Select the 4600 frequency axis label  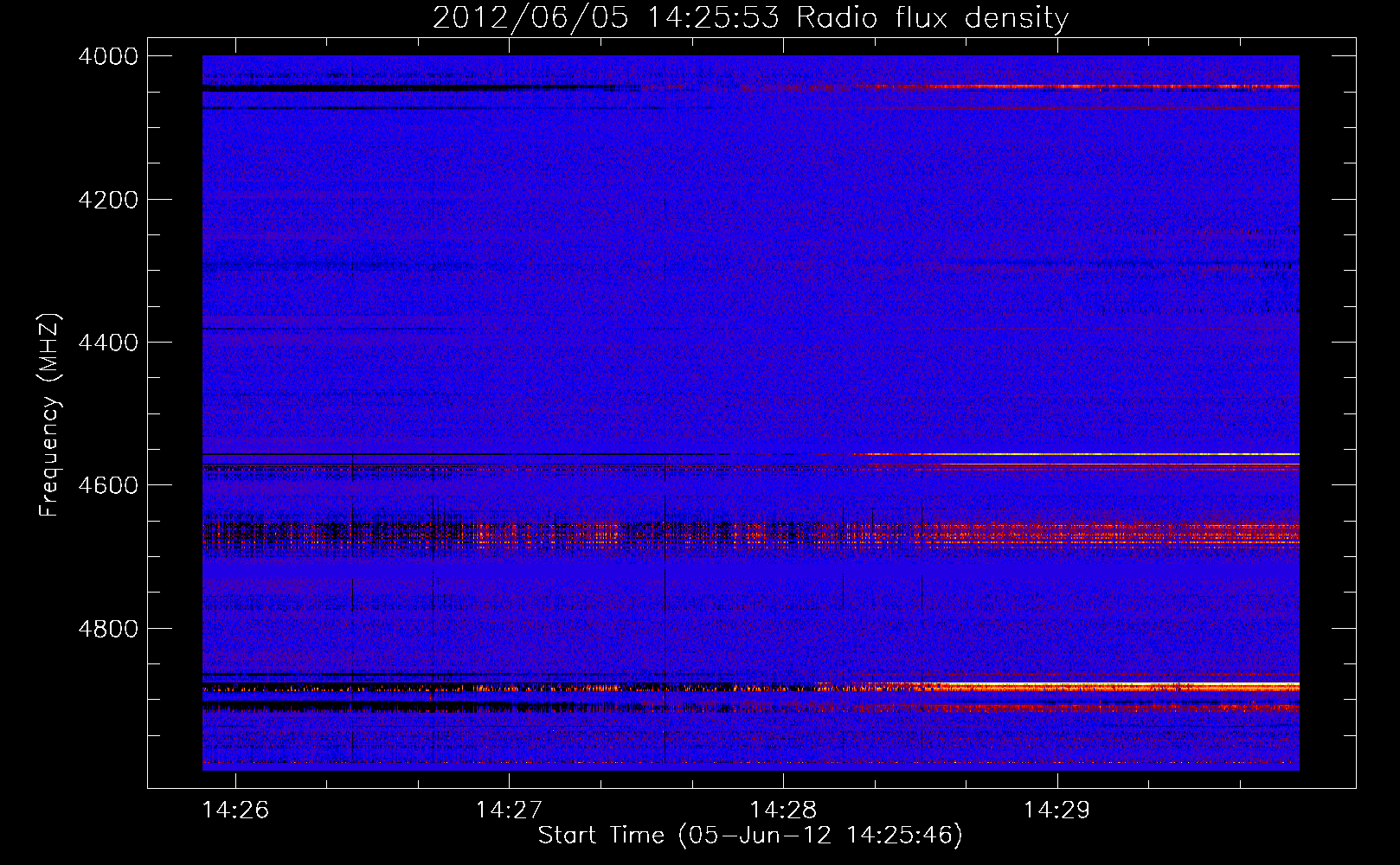(107, 486)
